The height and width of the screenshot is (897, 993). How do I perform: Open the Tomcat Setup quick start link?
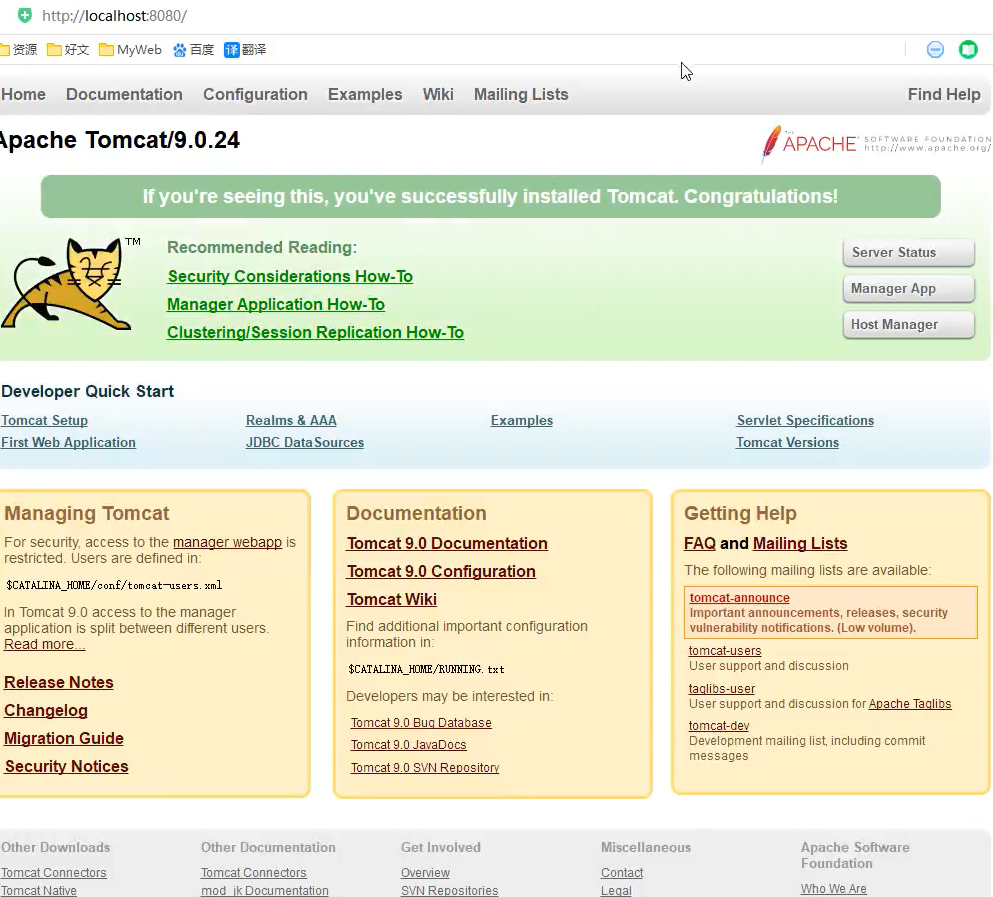tap(44, 420)
